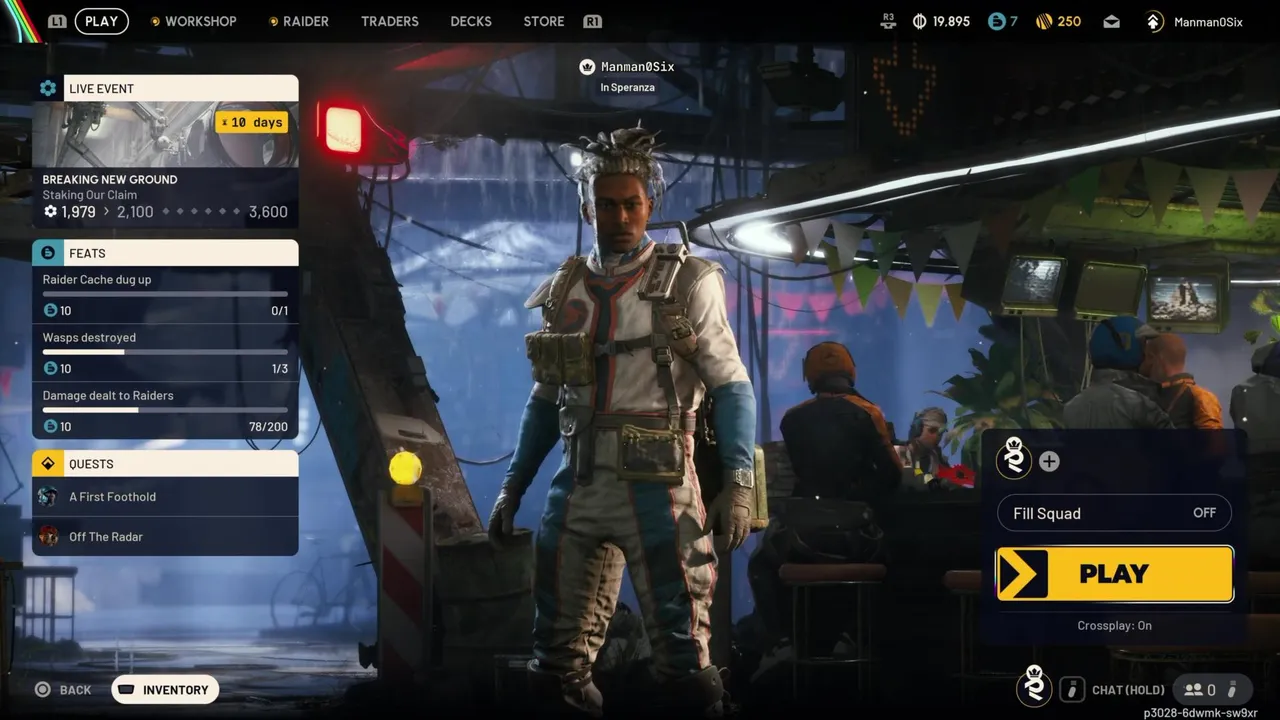Click the Quests header diamond icon

tap(48, 464)
